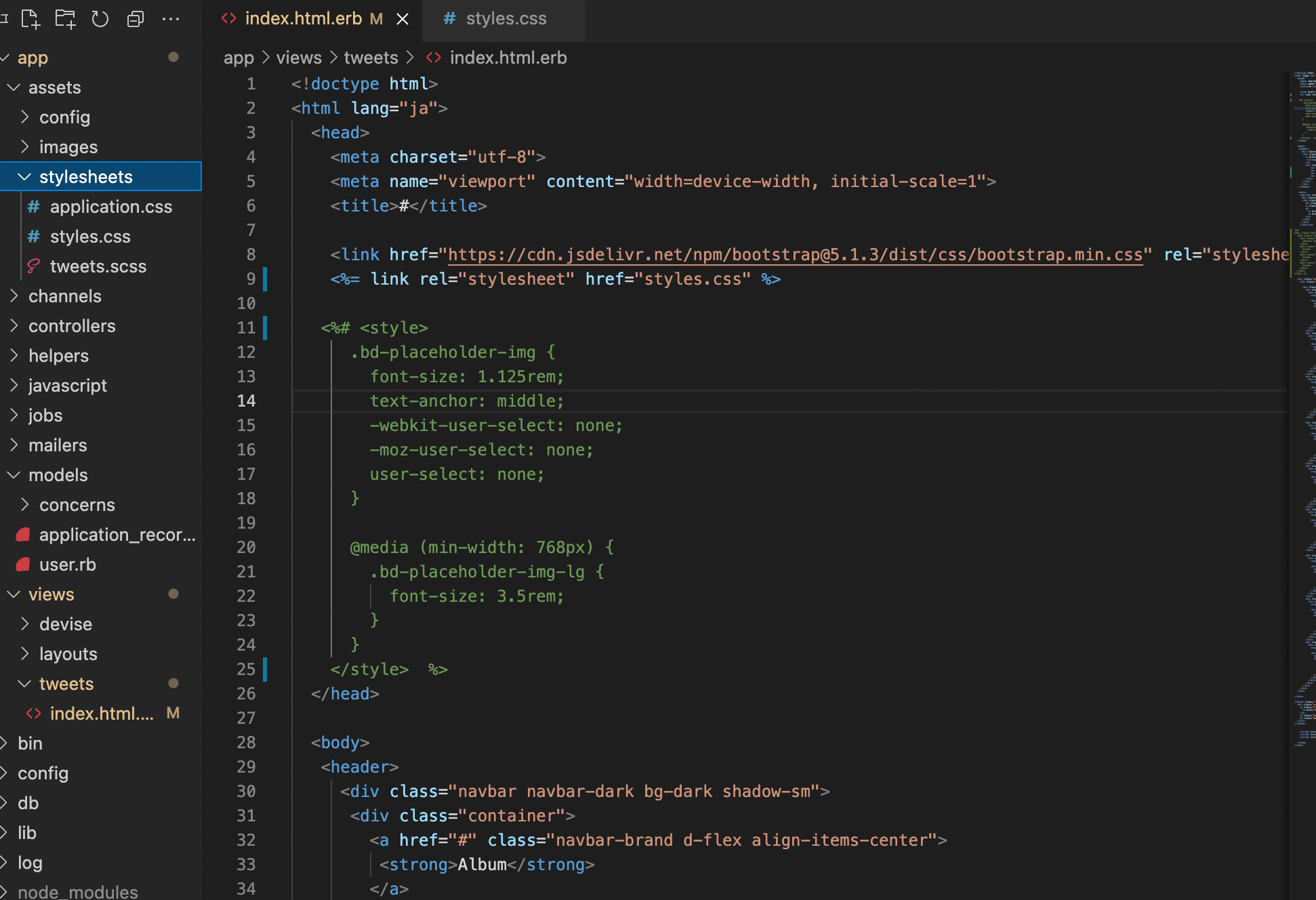The width and height of the screenshot is (1316, 900).
Task: Expand the db folder
Action: click(x=4, y=803)
